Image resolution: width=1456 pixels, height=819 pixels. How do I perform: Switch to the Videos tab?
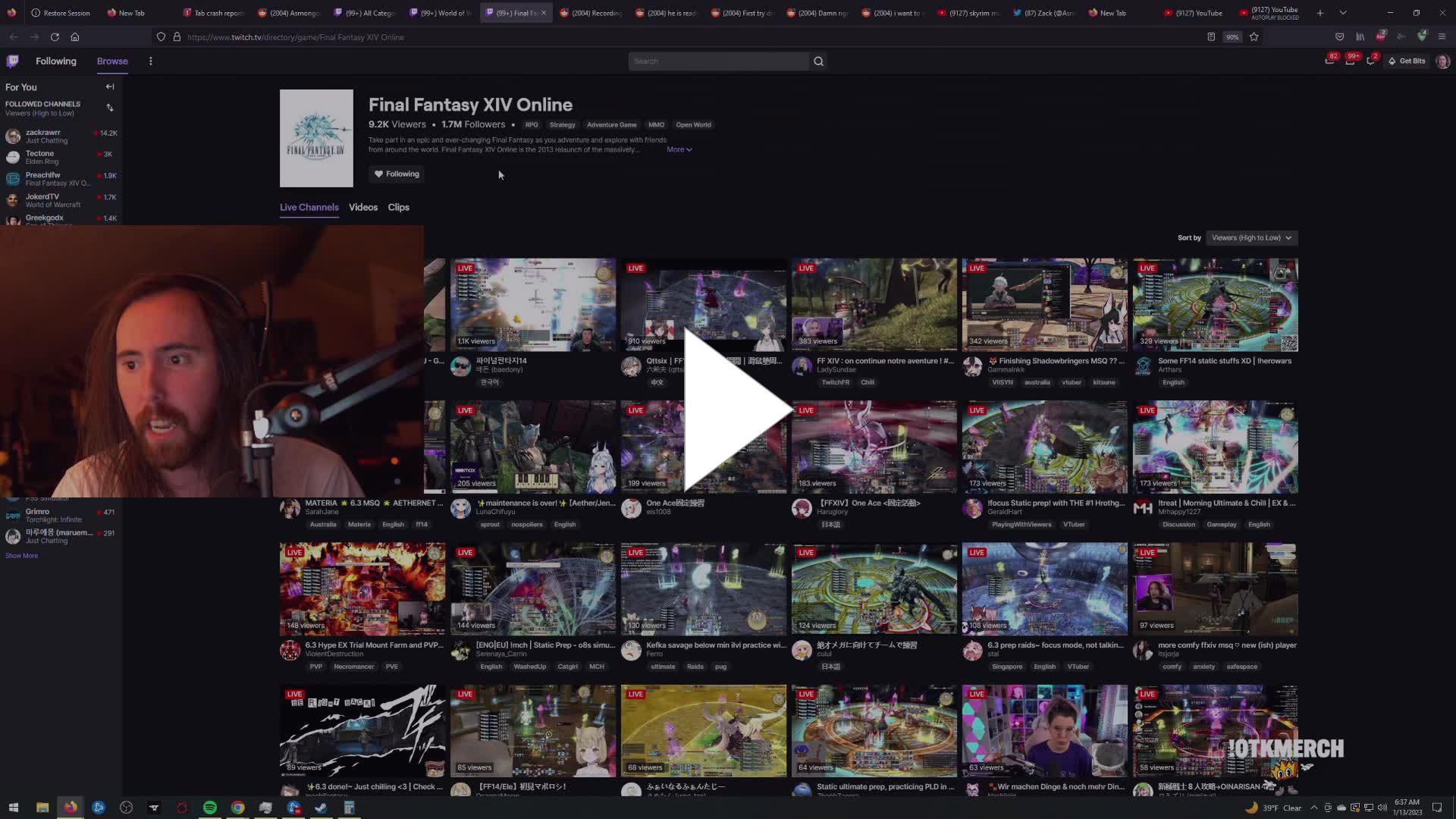point(362,207)
